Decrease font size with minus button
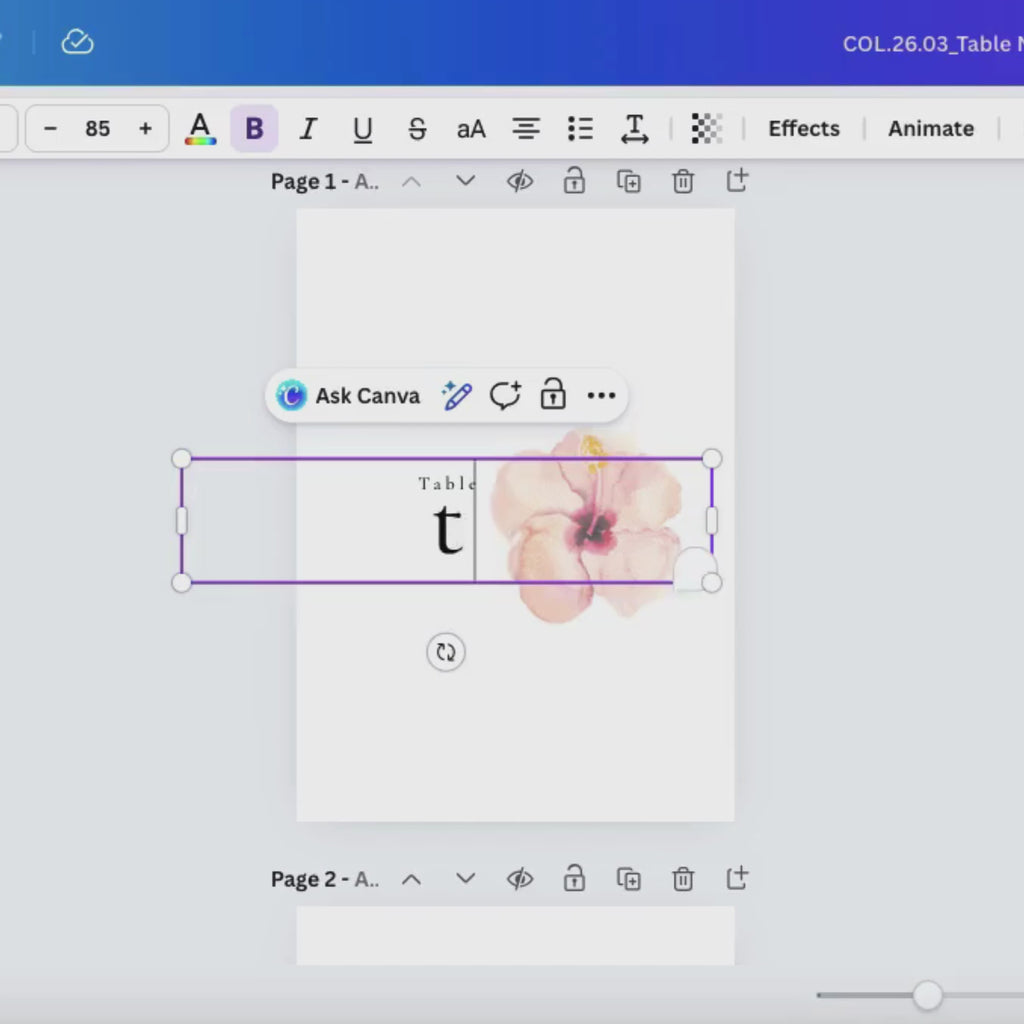The image size is (1024, 1024). point(50,129)
